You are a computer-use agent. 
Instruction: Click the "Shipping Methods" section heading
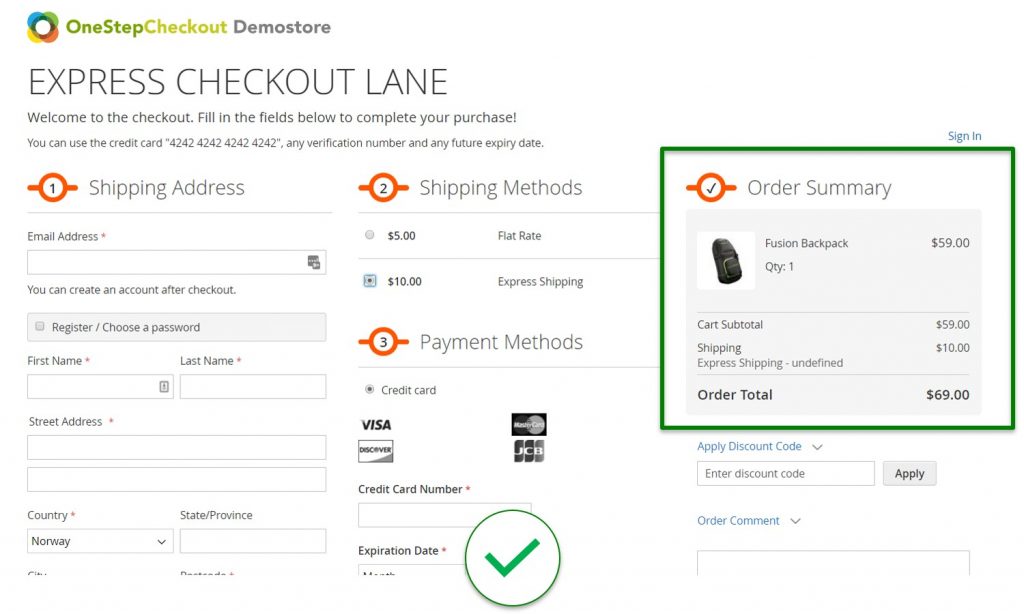(500, 187)
